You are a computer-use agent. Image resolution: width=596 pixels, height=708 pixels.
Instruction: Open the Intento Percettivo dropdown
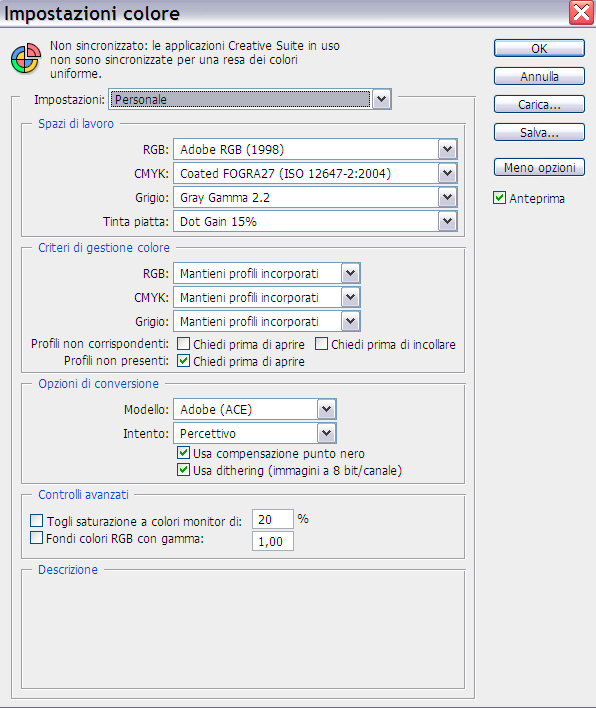point(255,433)
